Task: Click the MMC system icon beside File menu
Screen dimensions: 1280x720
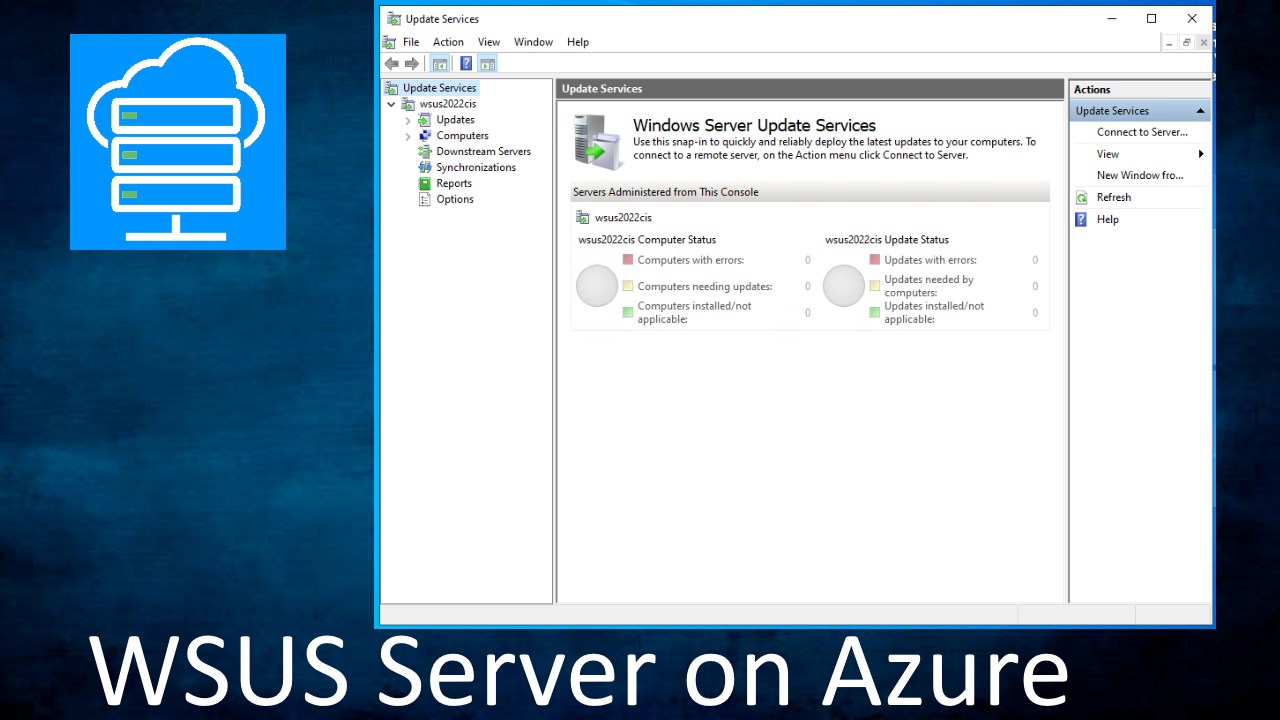Action: tap(389, 42)
